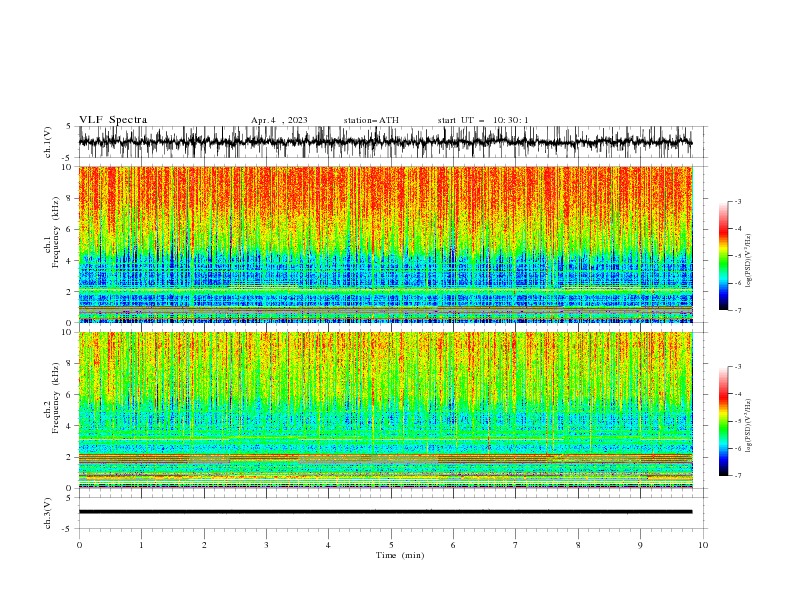The height and width of the screenshot is (612, 792).
Task: Select the date label "Apr.4 , 2023"
Action: click(x=279, y=120)
